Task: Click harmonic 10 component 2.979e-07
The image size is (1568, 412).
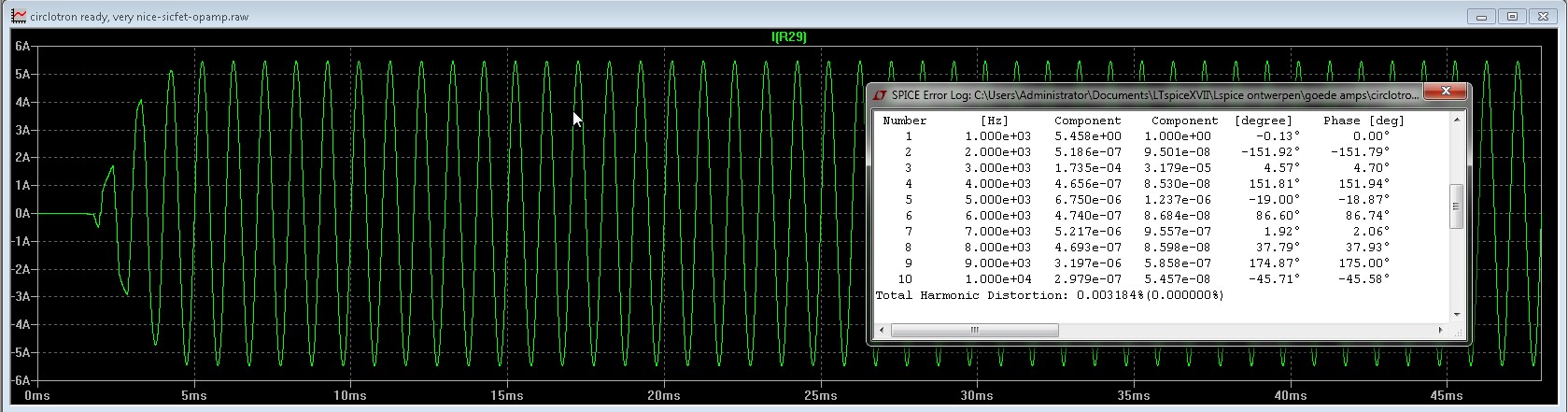Action: [1087, 279]
